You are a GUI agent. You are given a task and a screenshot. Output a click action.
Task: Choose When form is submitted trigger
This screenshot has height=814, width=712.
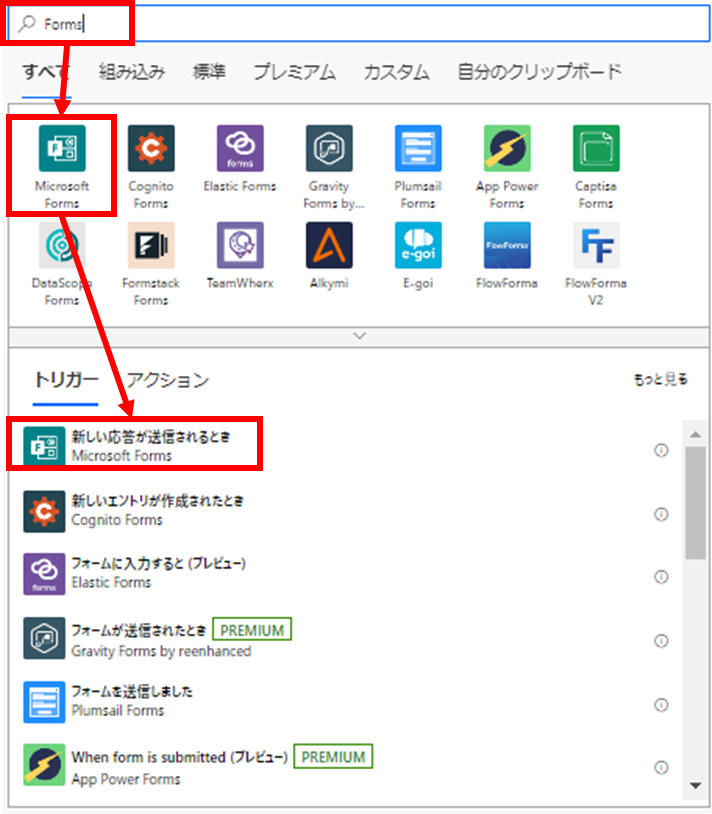(x=344, y=765)
